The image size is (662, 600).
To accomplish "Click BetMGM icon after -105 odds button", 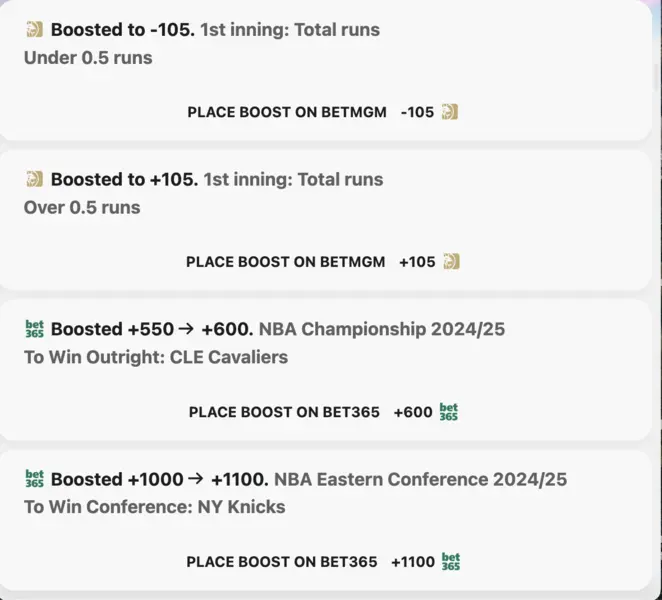I will [x=450, y=112].
